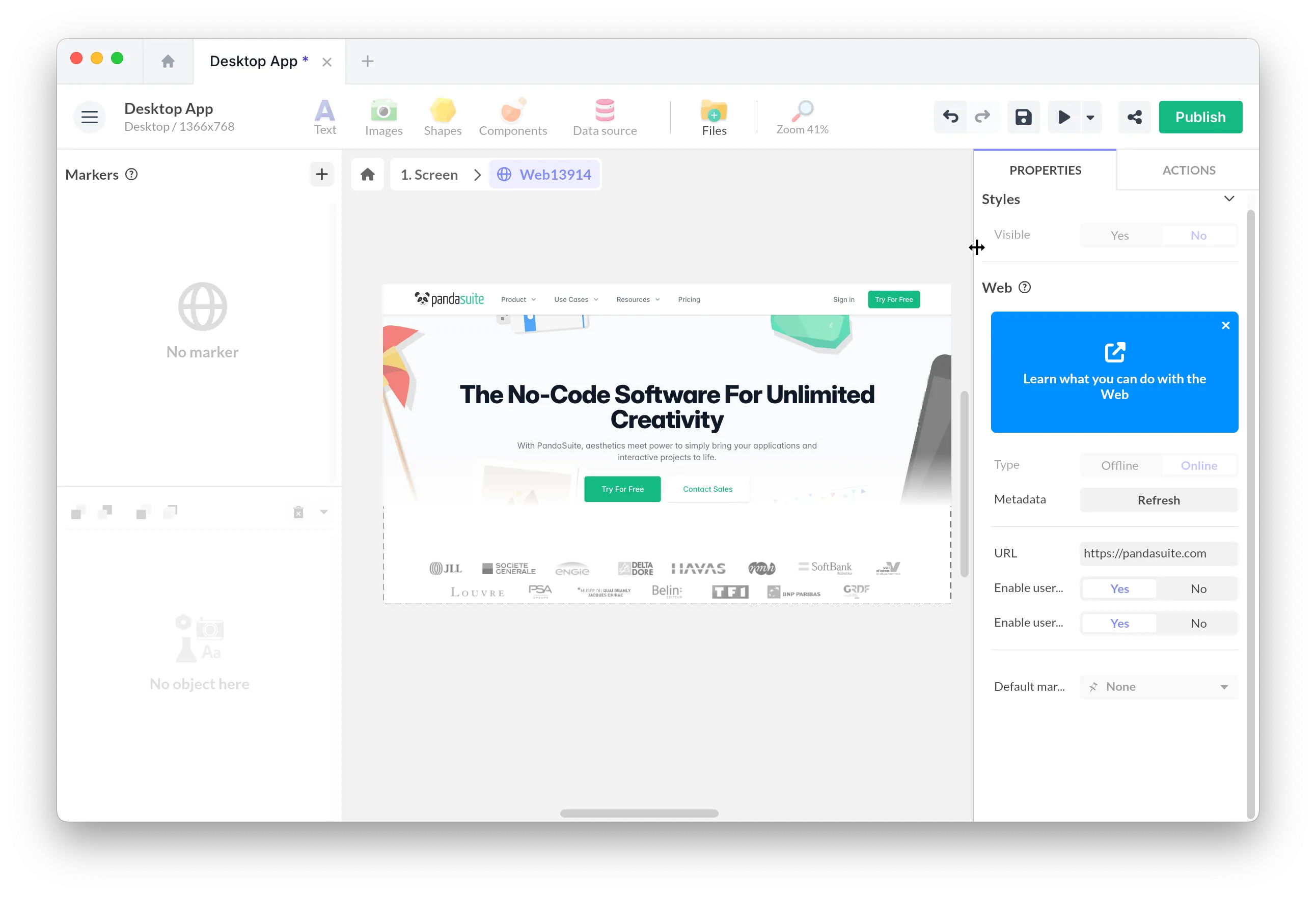The image size is (1316, 897).
Task: Click the share project icon
Action: [1134, 117]
